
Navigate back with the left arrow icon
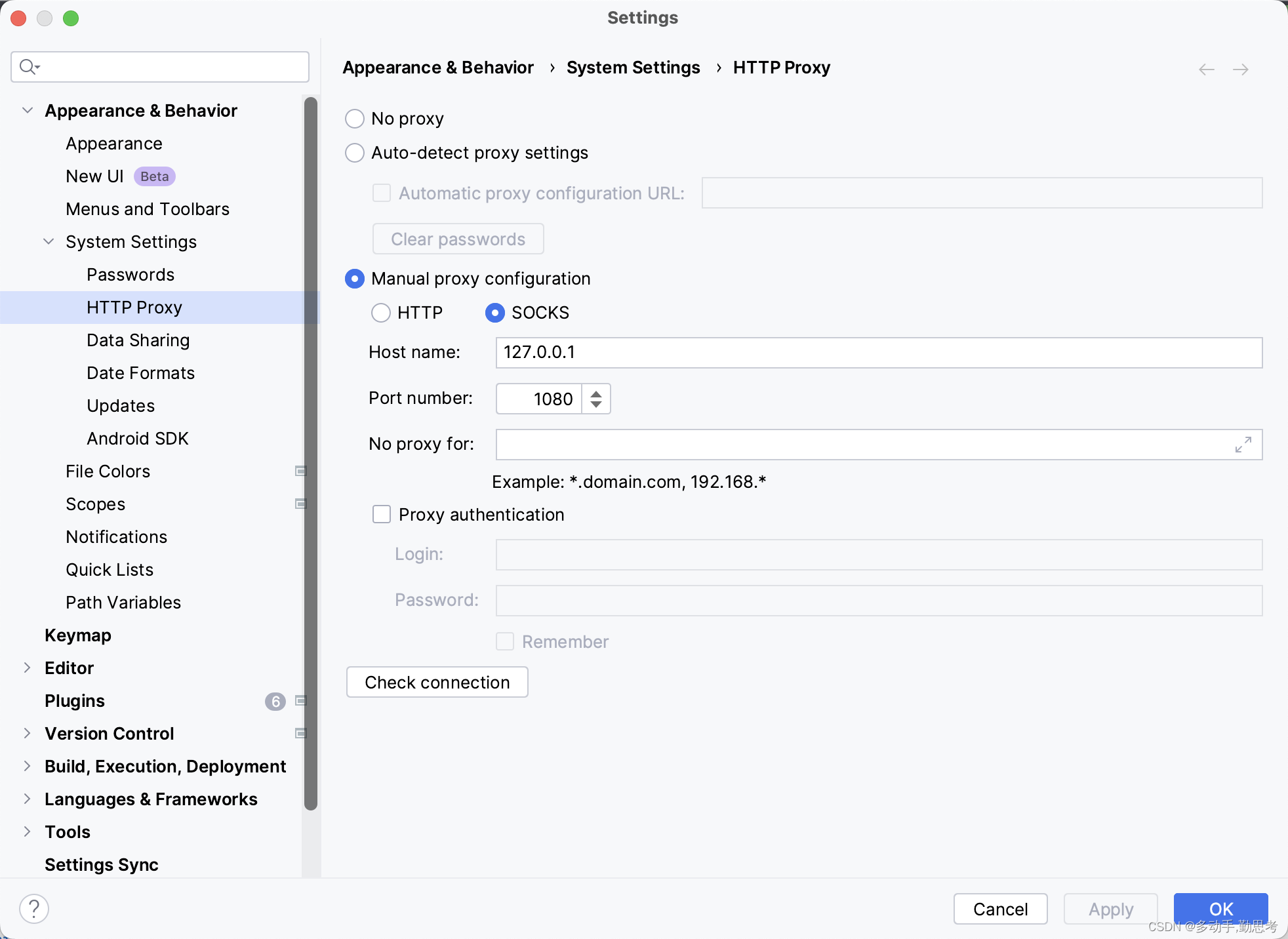[1207, 70]
